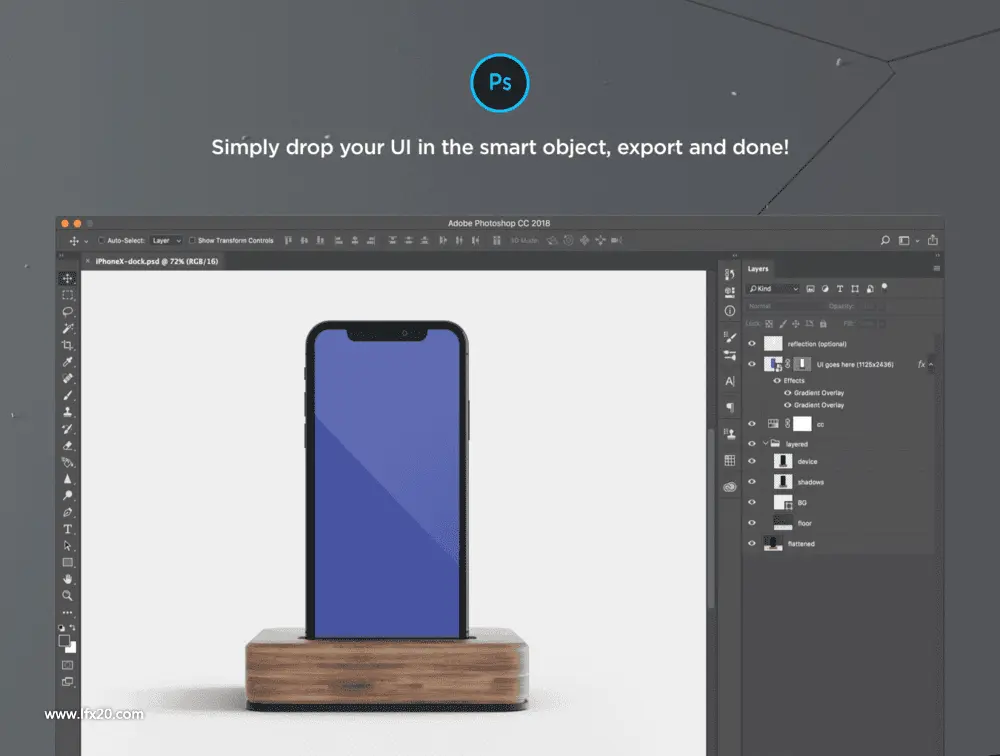
Task: Select the Hand tool
Action: (67, 579)
